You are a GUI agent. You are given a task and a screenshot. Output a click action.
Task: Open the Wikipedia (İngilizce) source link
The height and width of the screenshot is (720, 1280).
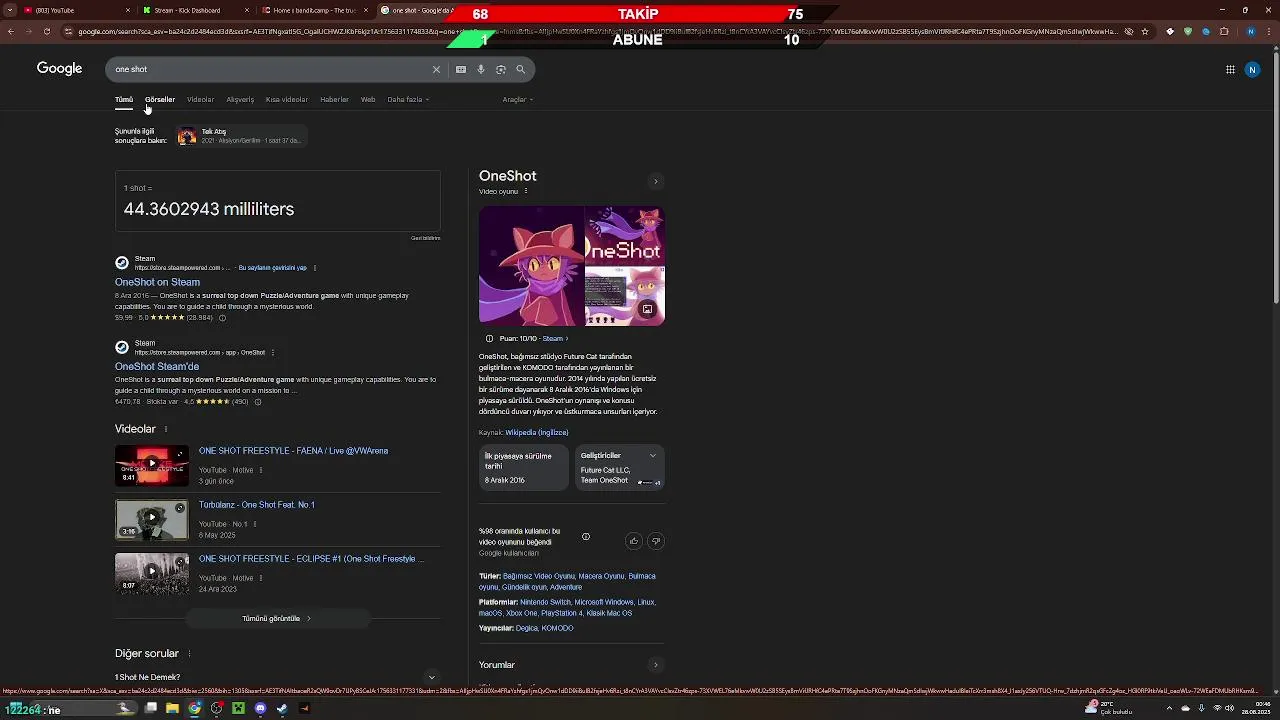coord(536,432)
